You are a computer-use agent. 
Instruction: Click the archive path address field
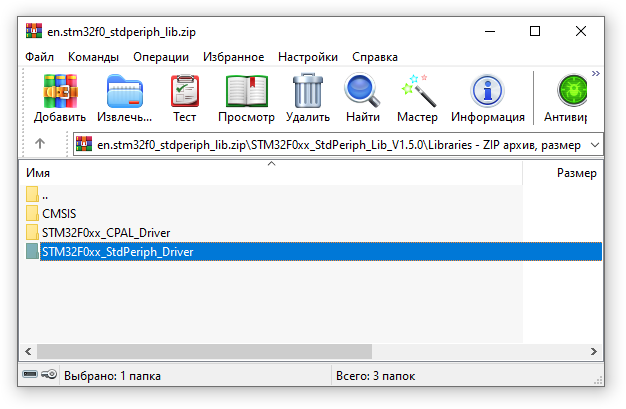tap(338, 144)
